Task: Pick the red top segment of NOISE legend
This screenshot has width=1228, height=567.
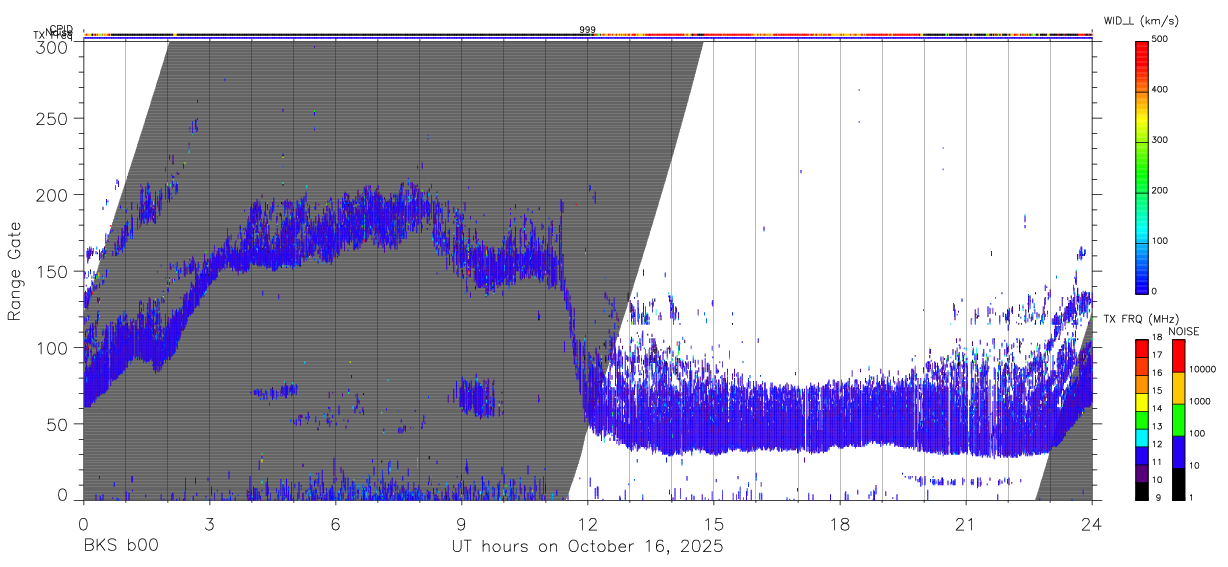Action: pyautogui.click(x=1178, y=356)
